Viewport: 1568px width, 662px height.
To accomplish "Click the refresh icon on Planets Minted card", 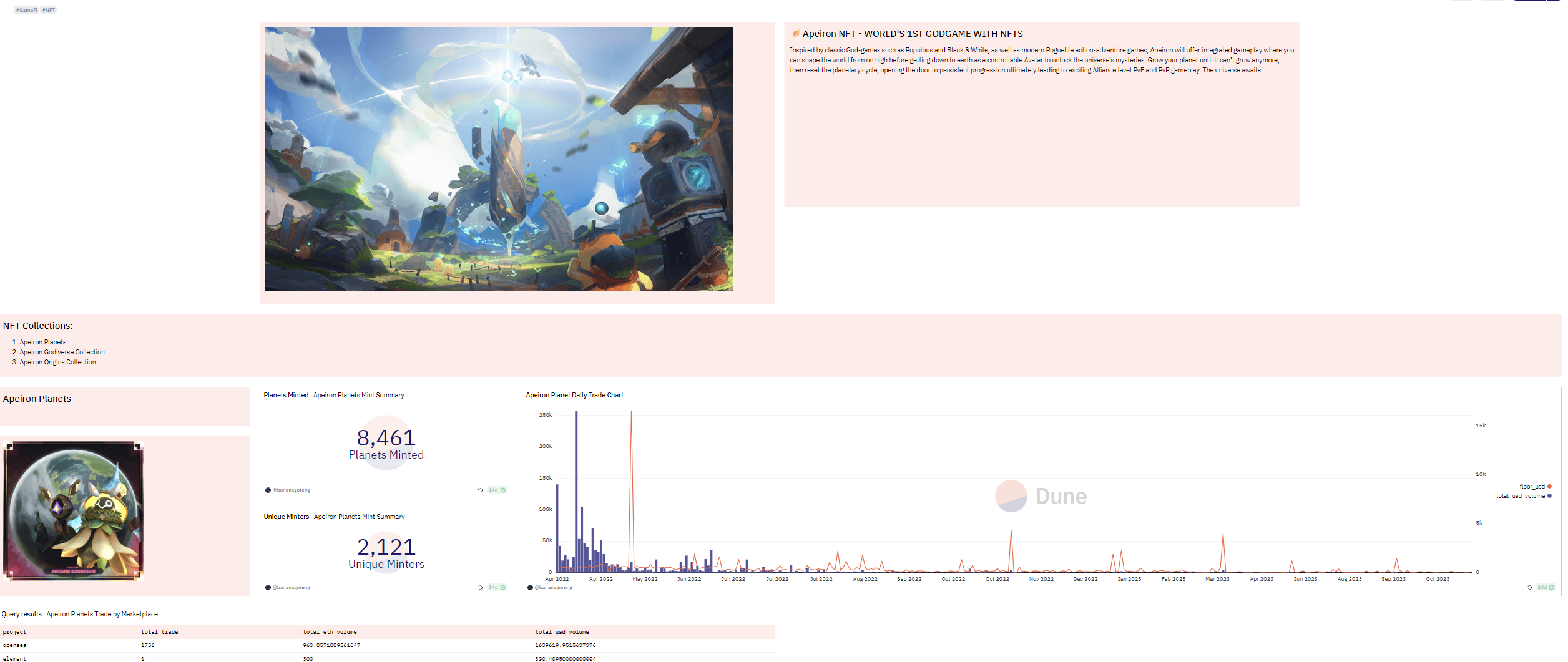I will pos(480,490).
